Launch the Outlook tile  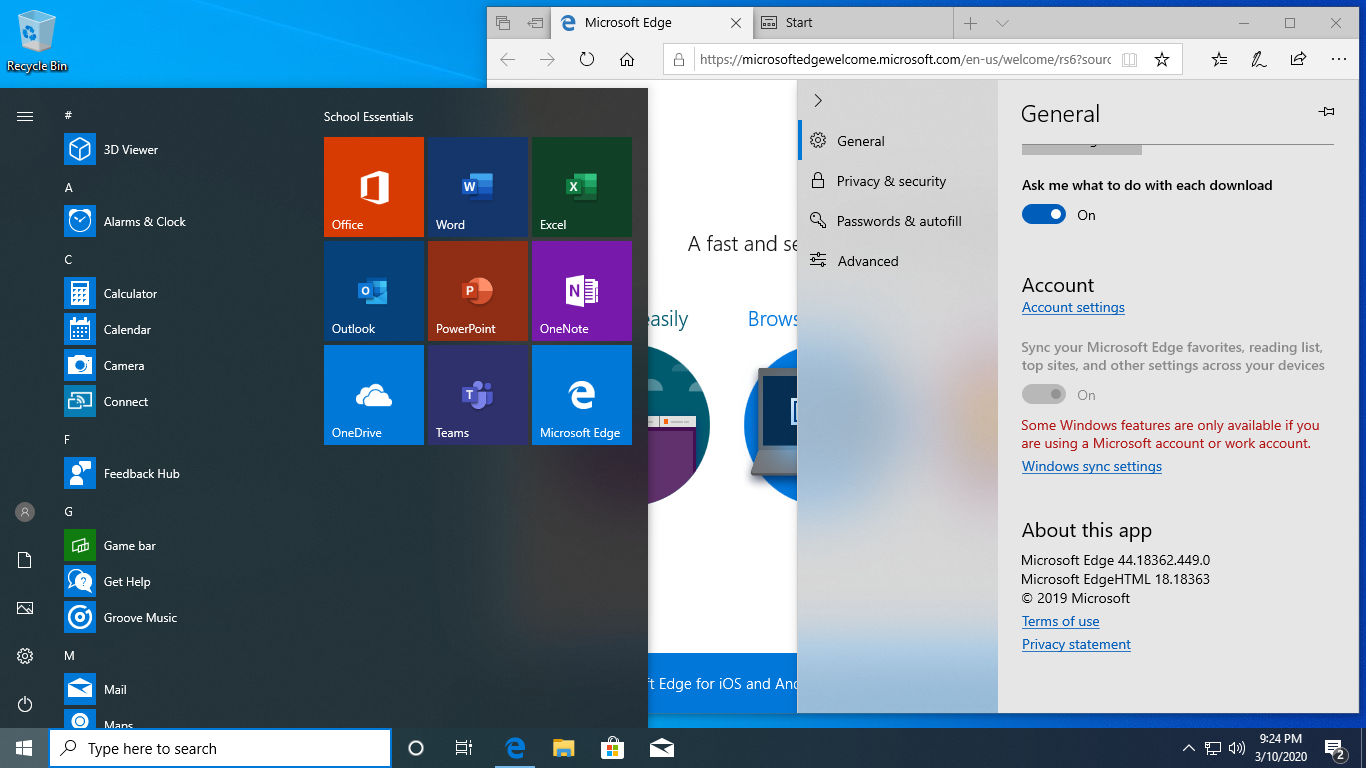pos(374,291)
